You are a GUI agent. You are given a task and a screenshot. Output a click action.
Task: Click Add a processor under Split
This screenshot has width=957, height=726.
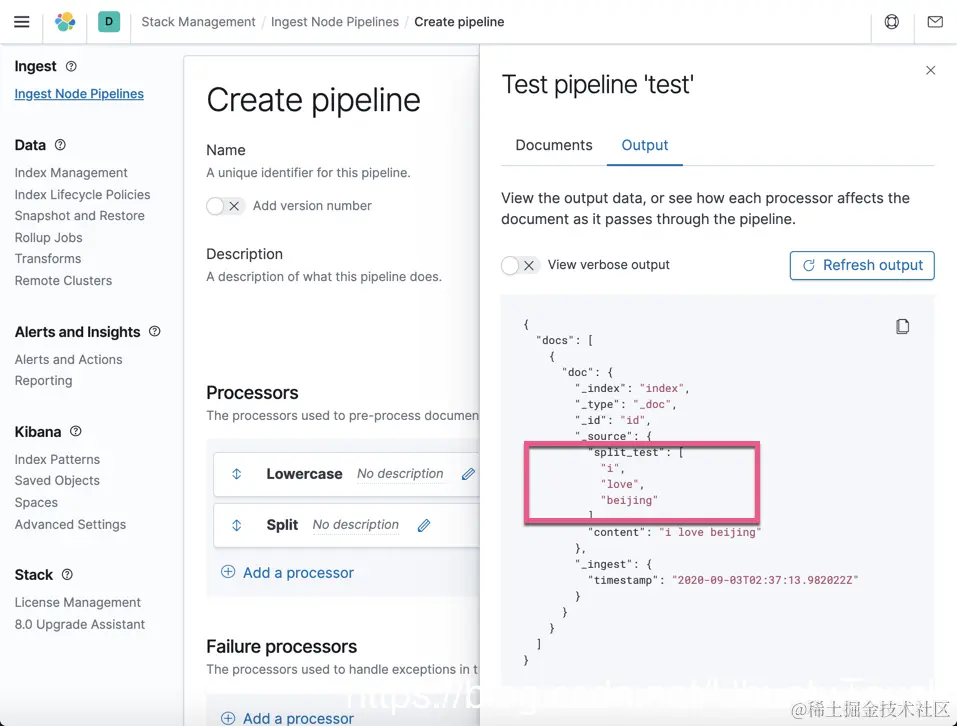(x=287, y=573)
